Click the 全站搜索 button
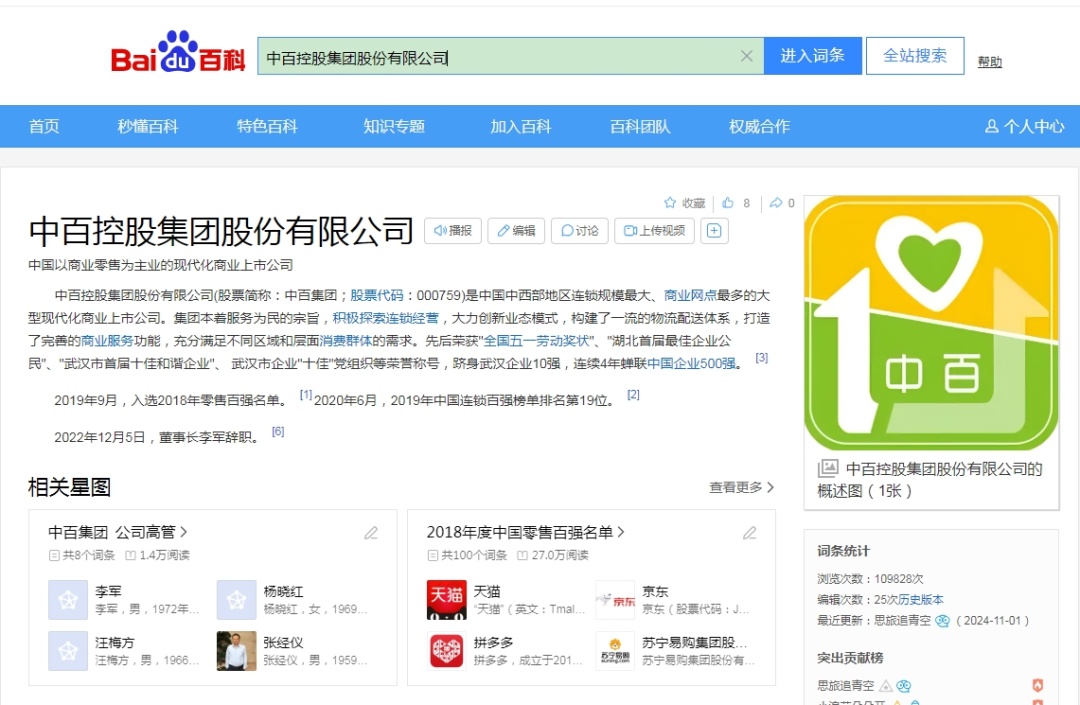This screenshot has width=1080, height=705. point(915,56)
